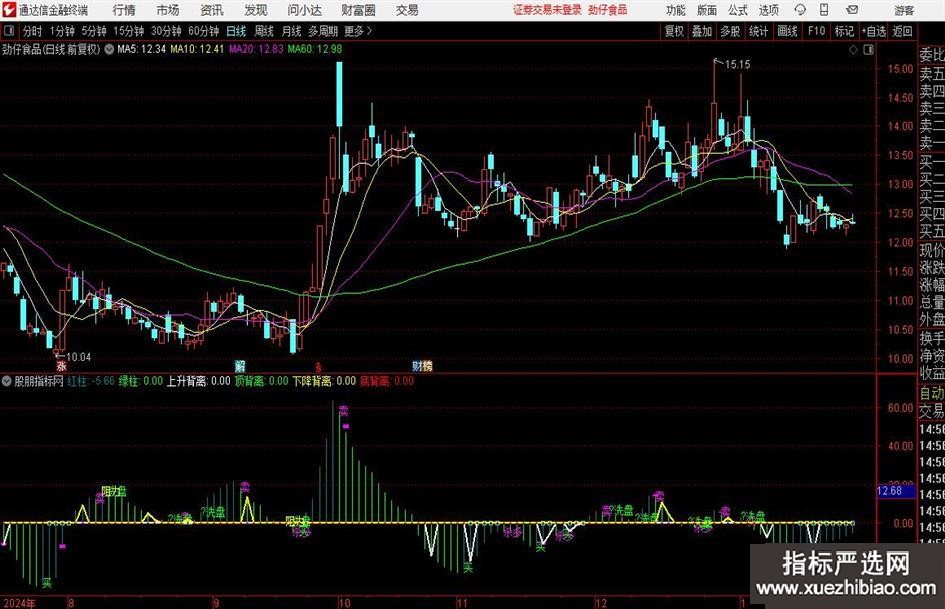
Task: Open the 资讯 menu
Action: click(212, 10)
